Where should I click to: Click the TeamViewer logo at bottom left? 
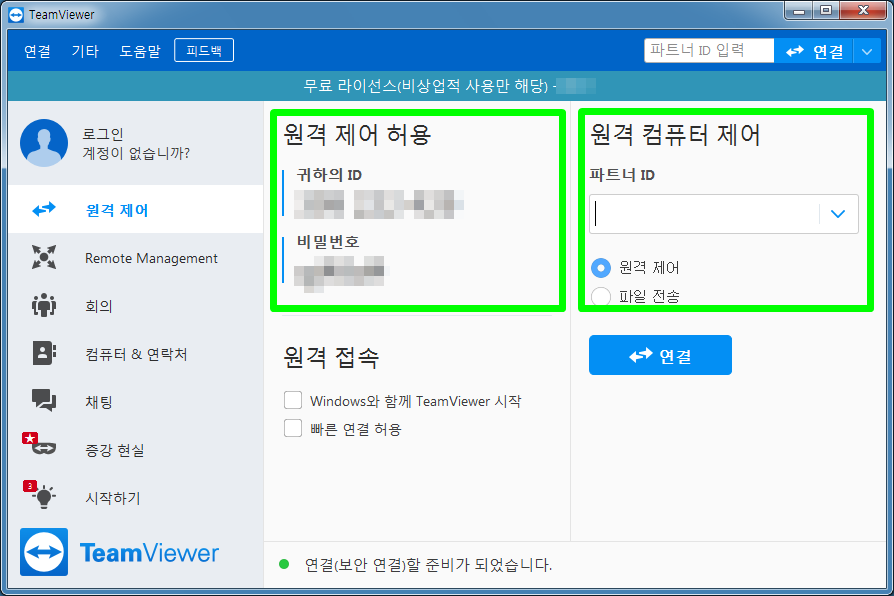coord(120,552)
